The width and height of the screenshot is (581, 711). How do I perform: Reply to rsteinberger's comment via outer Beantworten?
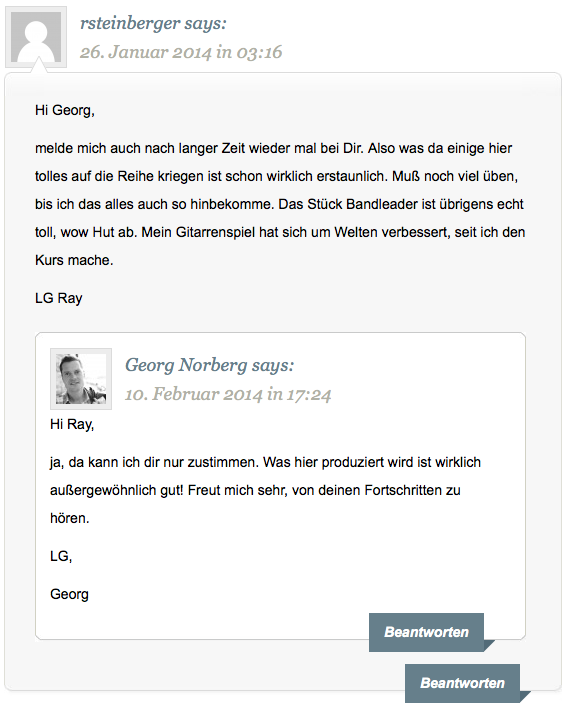coord(462,683)
